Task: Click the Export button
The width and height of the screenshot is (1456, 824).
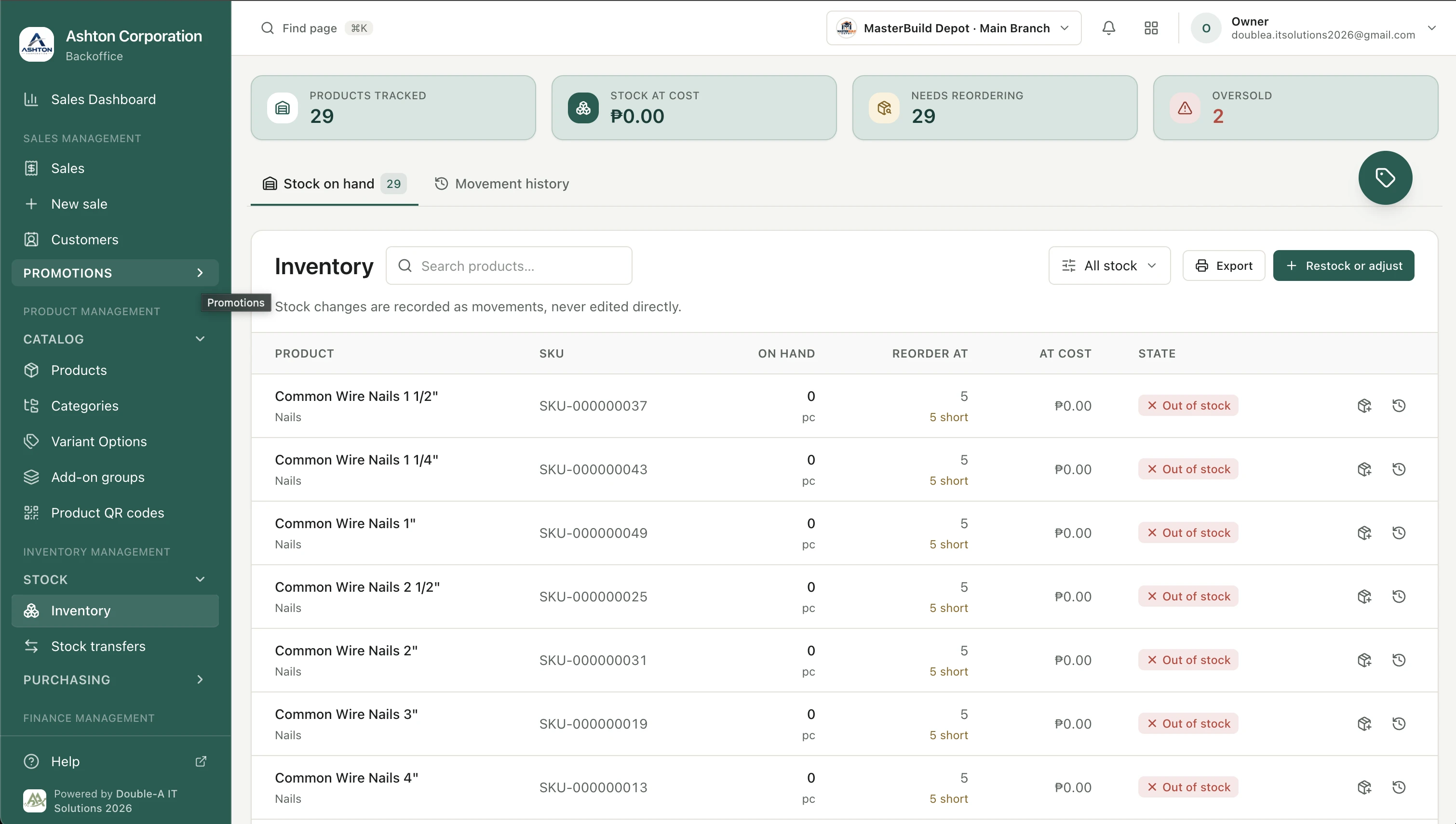Action: [1223, 266]
